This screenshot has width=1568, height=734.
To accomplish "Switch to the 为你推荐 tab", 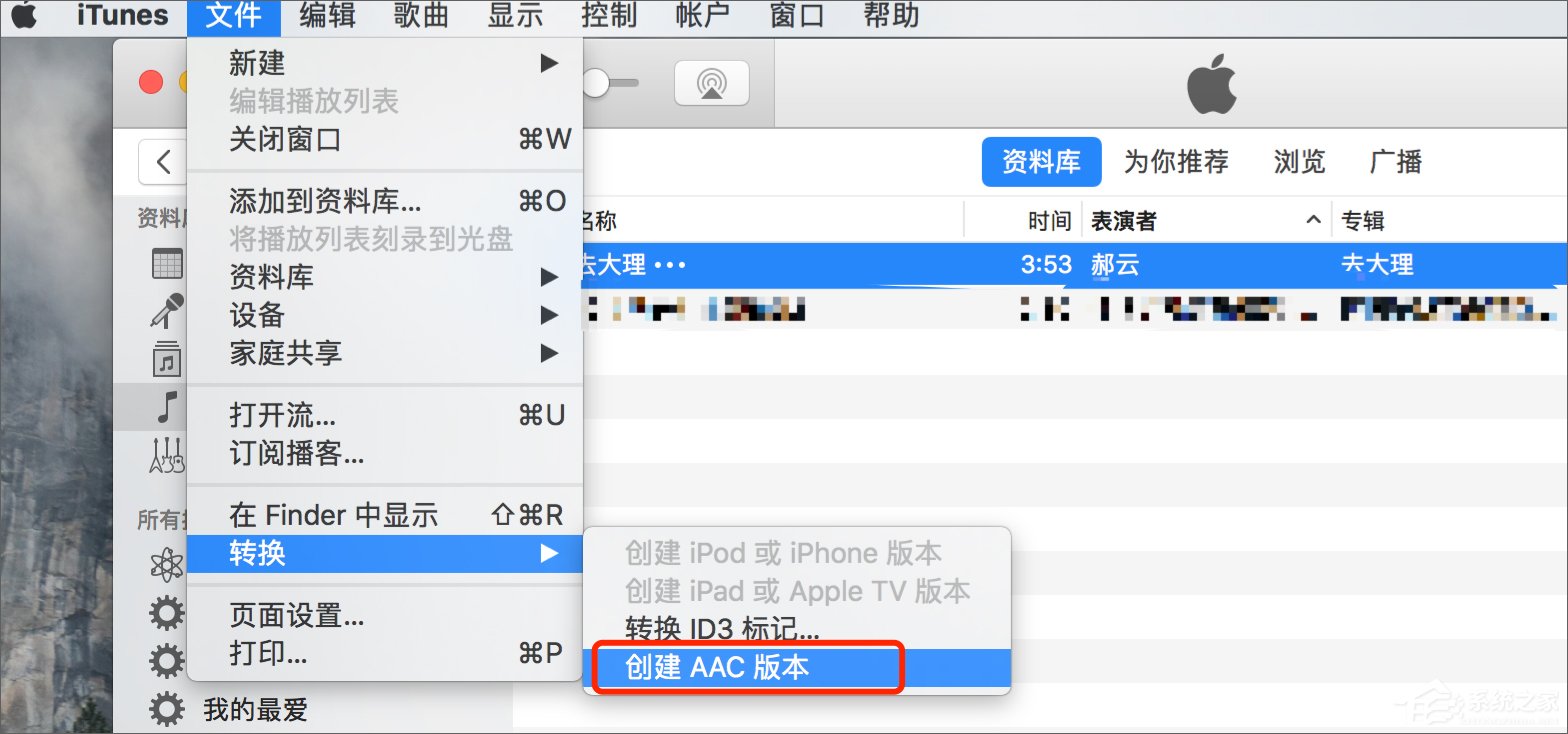I will pos(1176,162).
